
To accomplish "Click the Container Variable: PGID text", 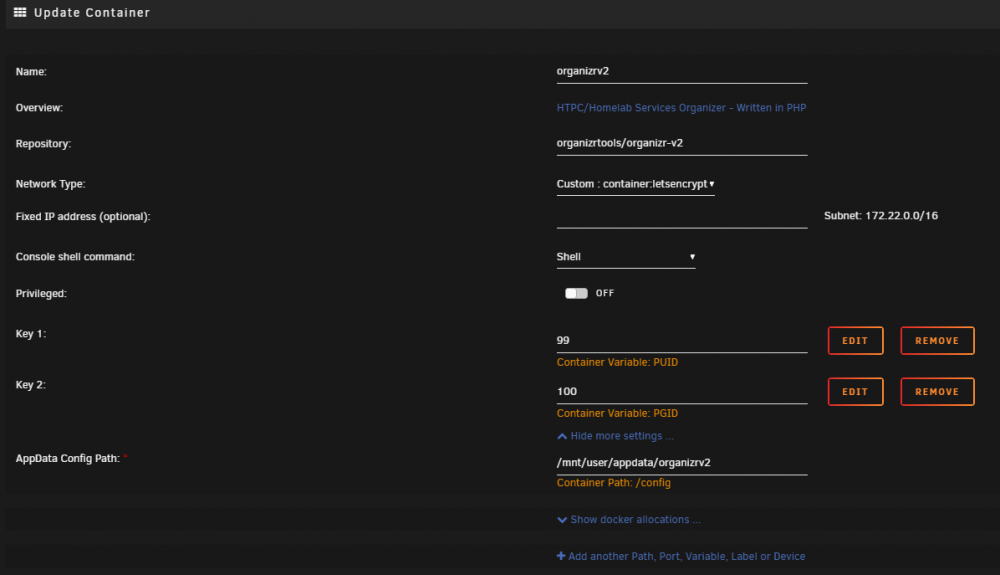I will tap(617, 413).
